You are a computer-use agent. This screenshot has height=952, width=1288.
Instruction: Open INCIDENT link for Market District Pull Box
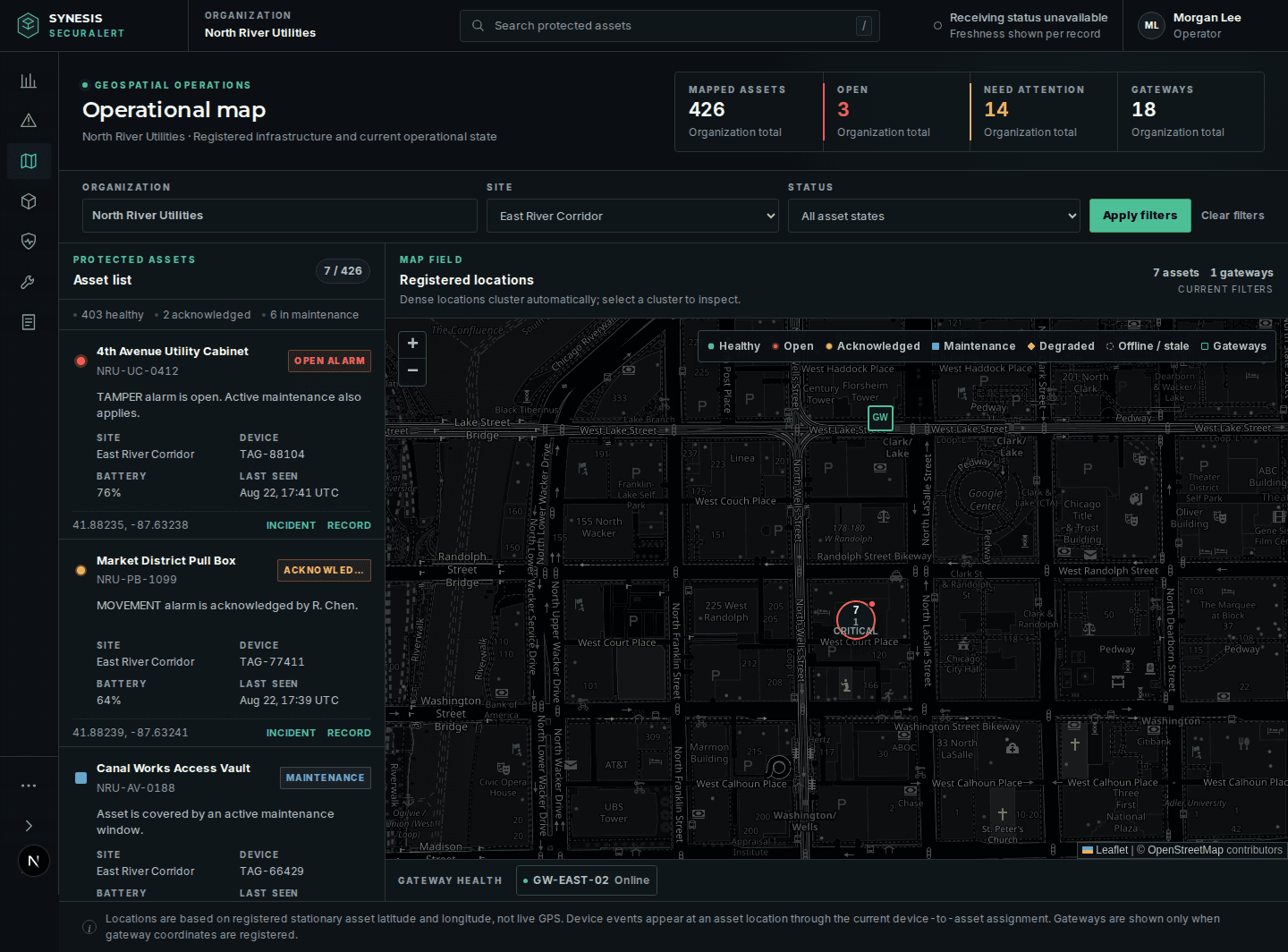(291, 733)
